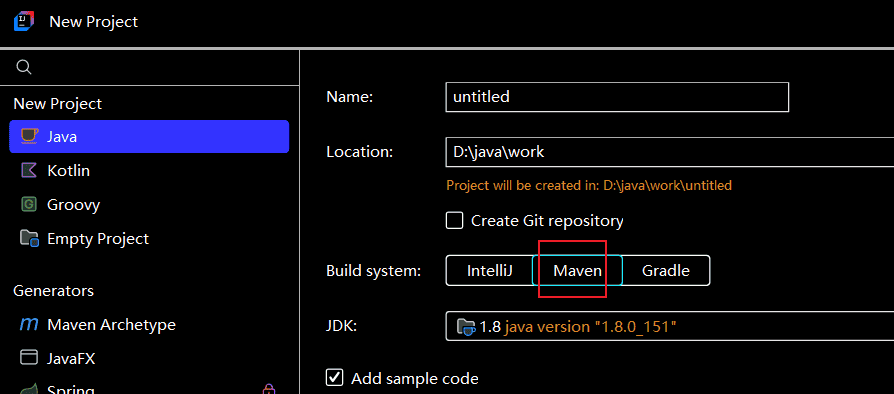Open the Maven Archetype generator
Screen dimensions: 894x394
point(149,325)
